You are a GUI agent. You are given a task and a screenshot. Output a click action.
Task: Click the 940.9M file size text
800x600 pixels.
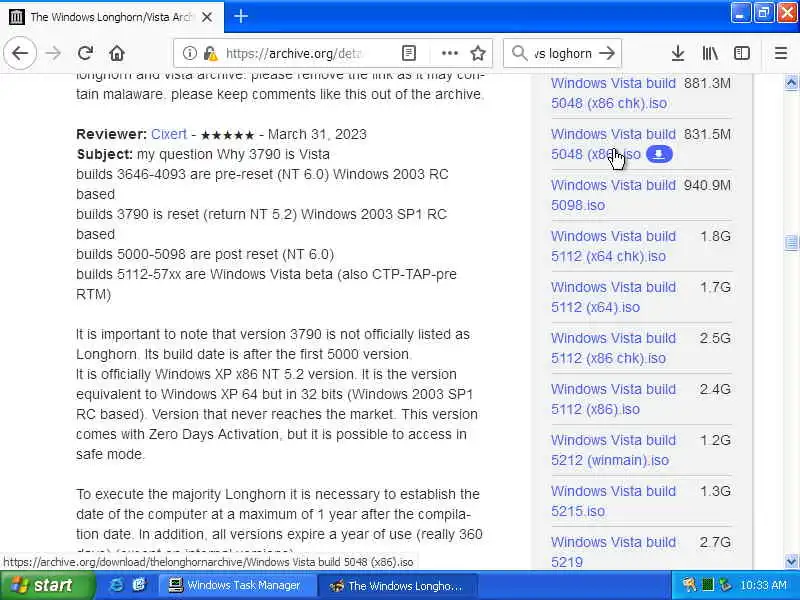point(707,185)
